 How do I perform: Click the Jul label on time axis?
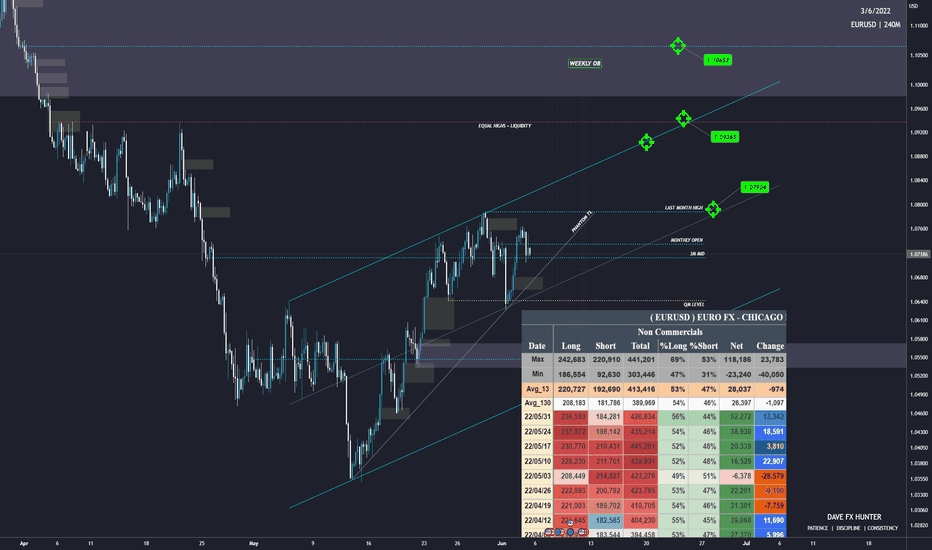click(746, 543)
